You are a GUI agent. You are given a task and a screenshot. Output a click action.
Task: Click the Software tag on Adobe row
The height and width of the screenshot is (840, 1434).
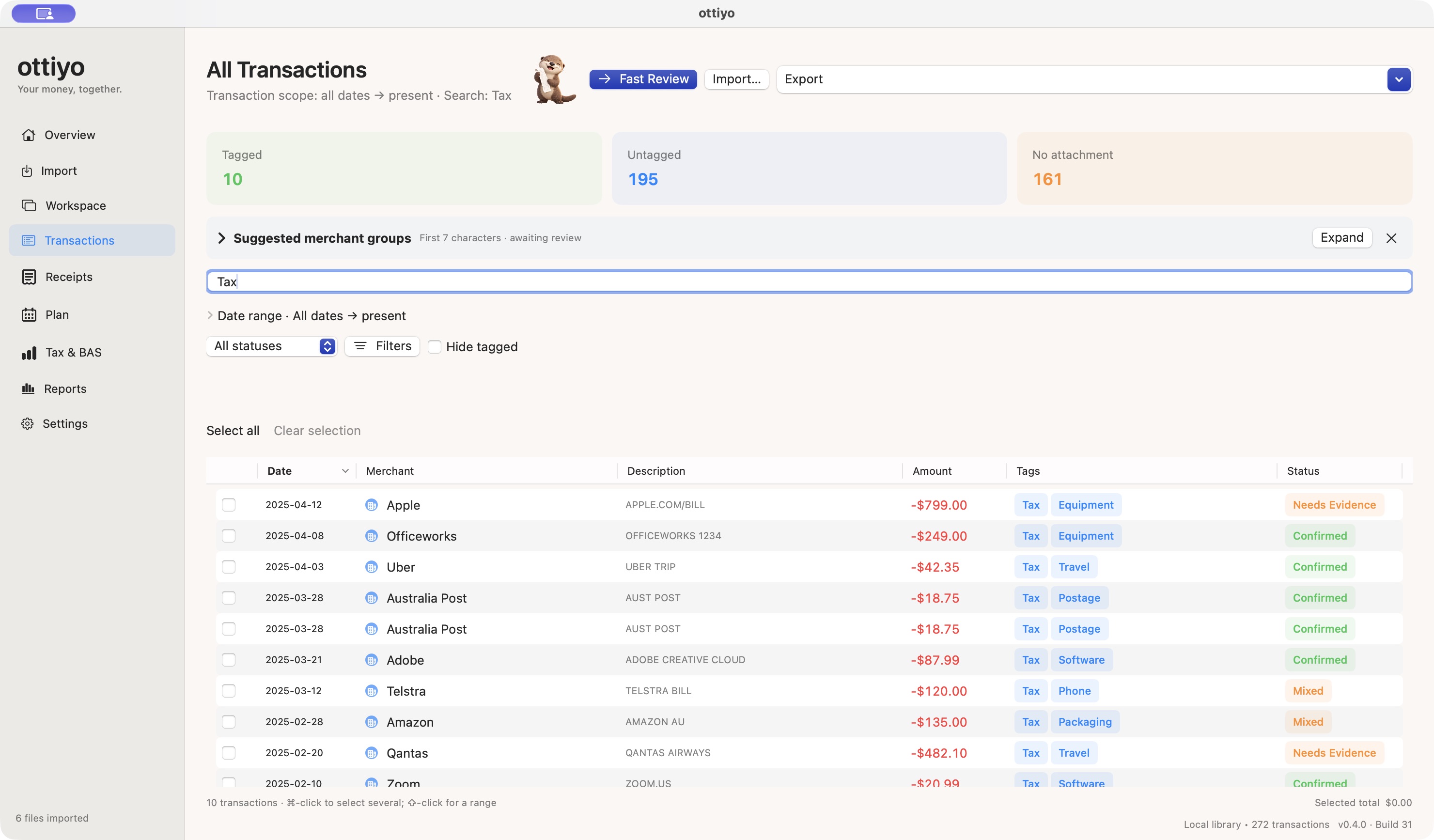point(1081,660)
